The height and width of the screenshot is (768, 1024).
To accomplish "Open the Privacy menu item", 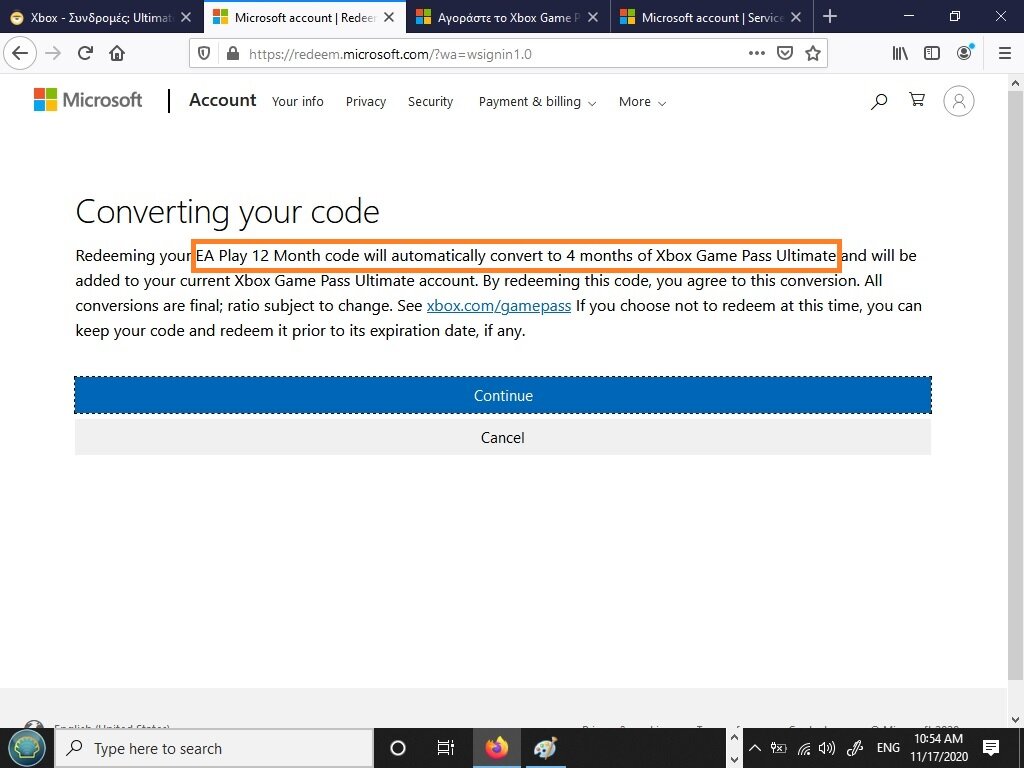I will pos(366,101).
